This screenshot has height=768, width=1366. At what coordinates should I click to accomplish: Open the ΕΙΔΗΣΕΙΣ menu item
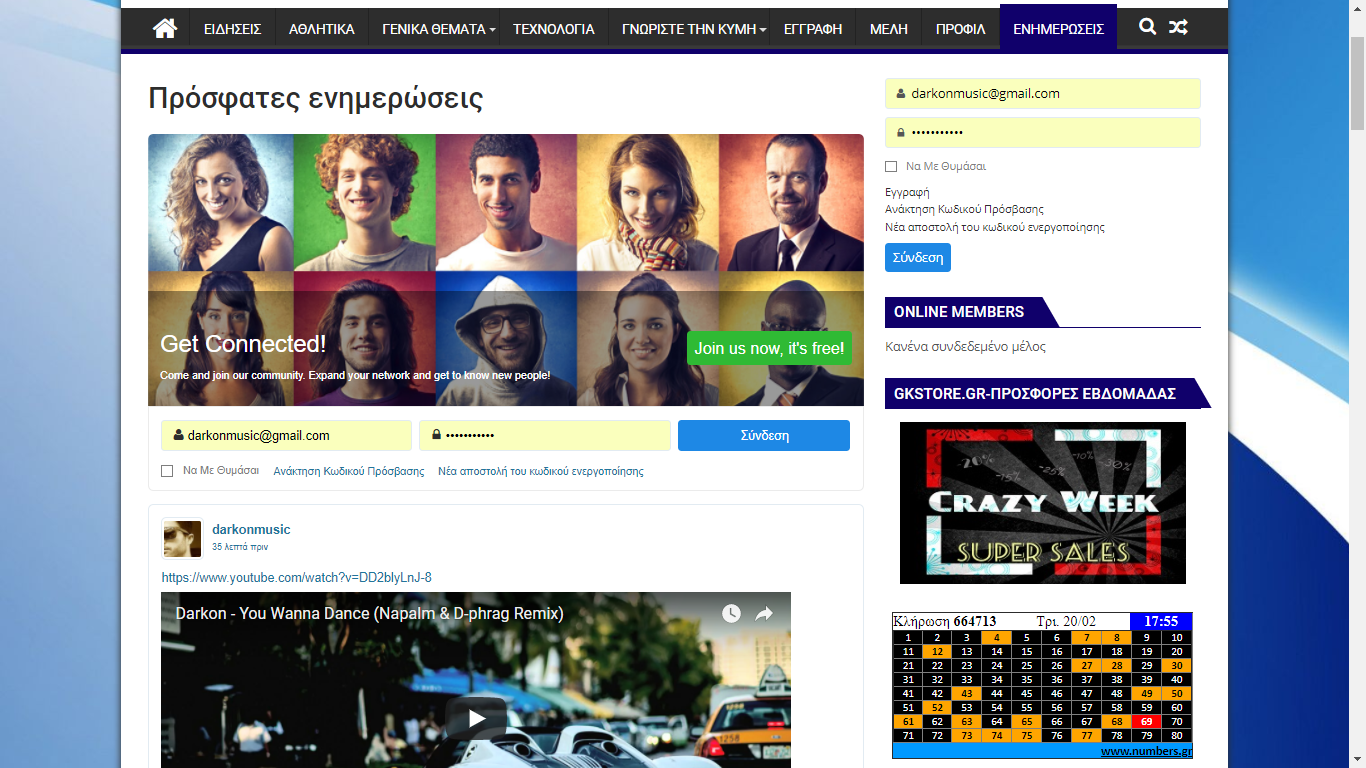232,29
